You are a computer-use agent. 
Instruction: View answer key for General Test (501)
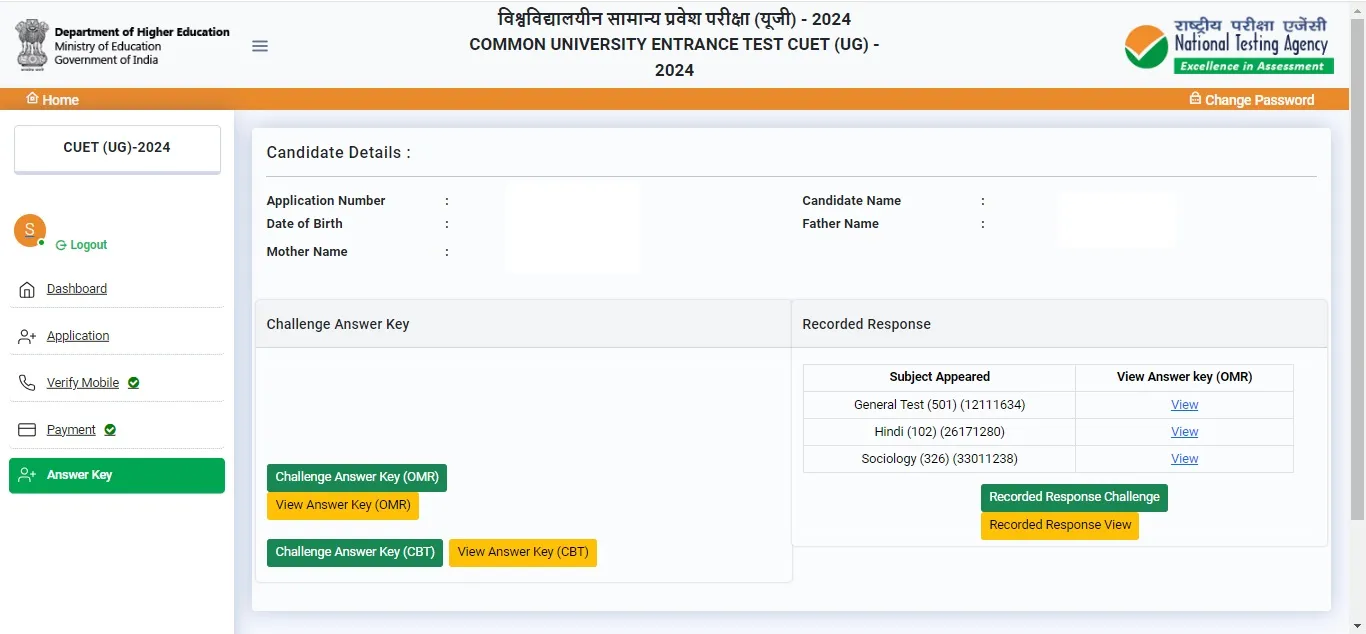(1184, 405)
